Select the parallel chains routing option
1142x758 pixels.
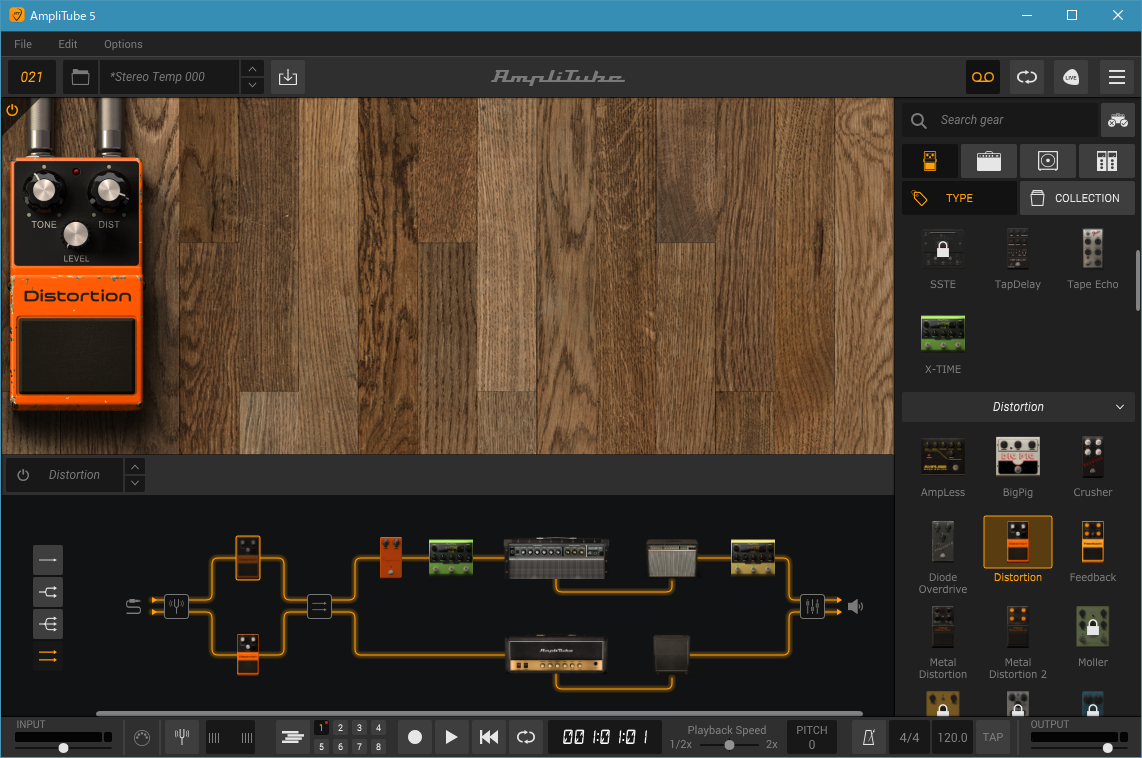tap(47, 657)
